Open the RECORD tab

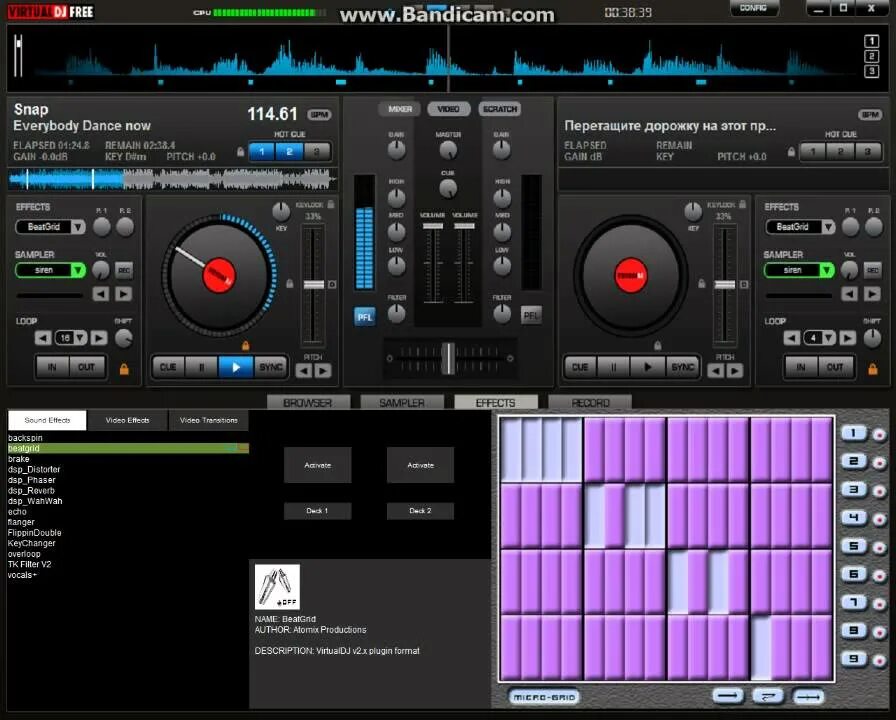(x=590, y=402)
